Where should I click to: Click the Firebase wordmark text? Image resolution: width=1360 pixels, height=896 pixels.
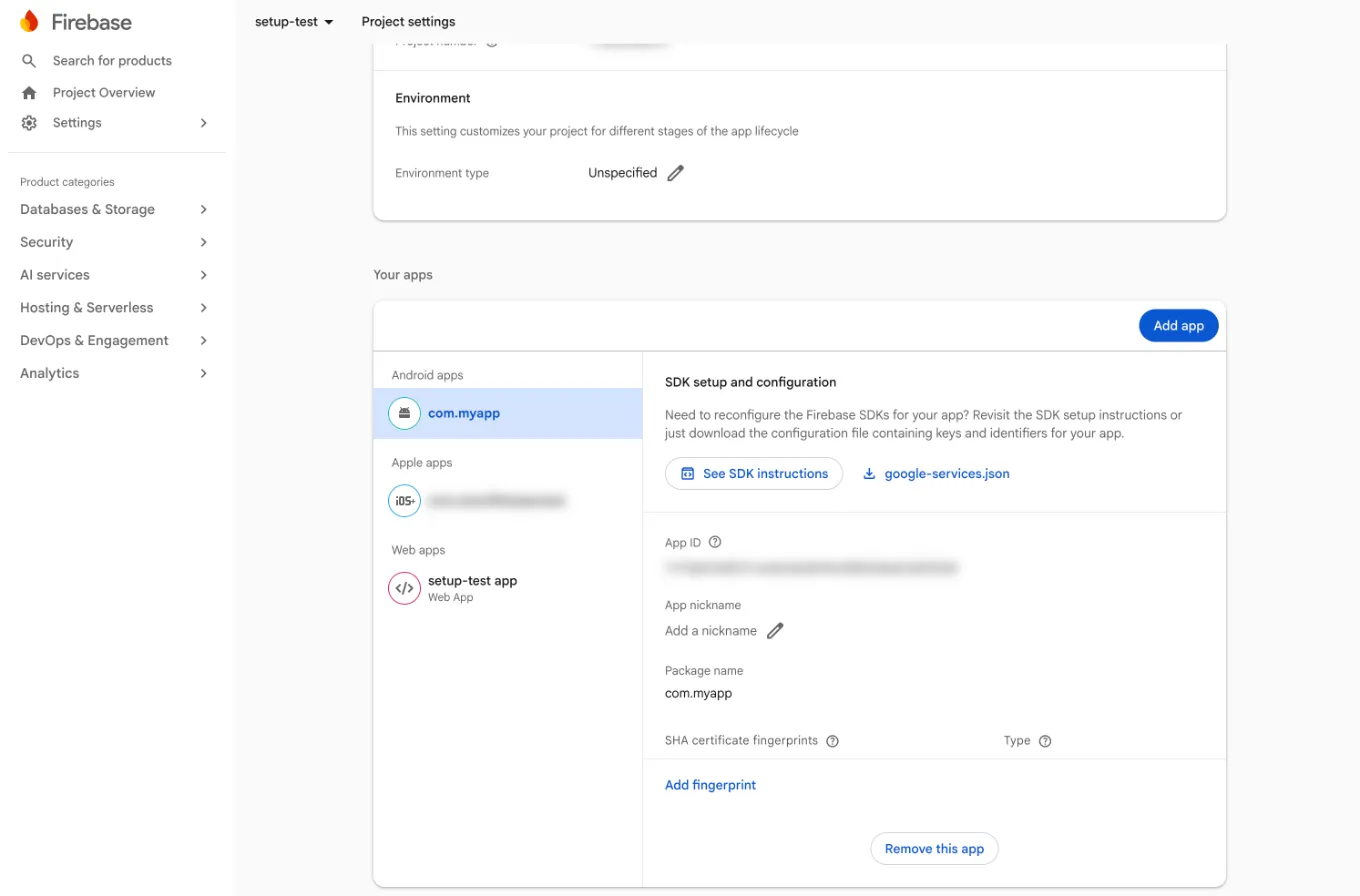92,21
